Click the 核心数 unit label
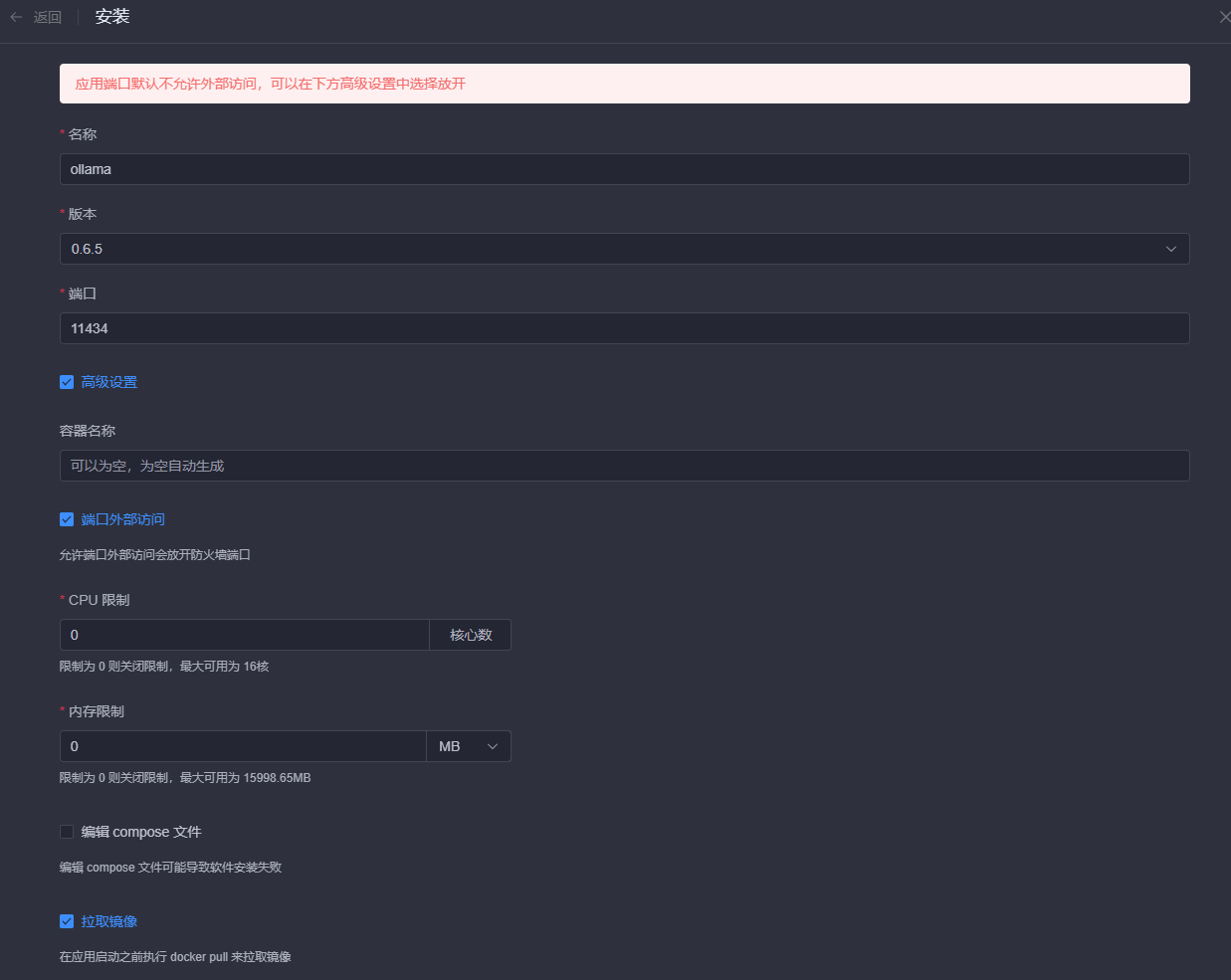This screenshot has height=980, width=1231. pyautogui.click(x=471, y=635)
